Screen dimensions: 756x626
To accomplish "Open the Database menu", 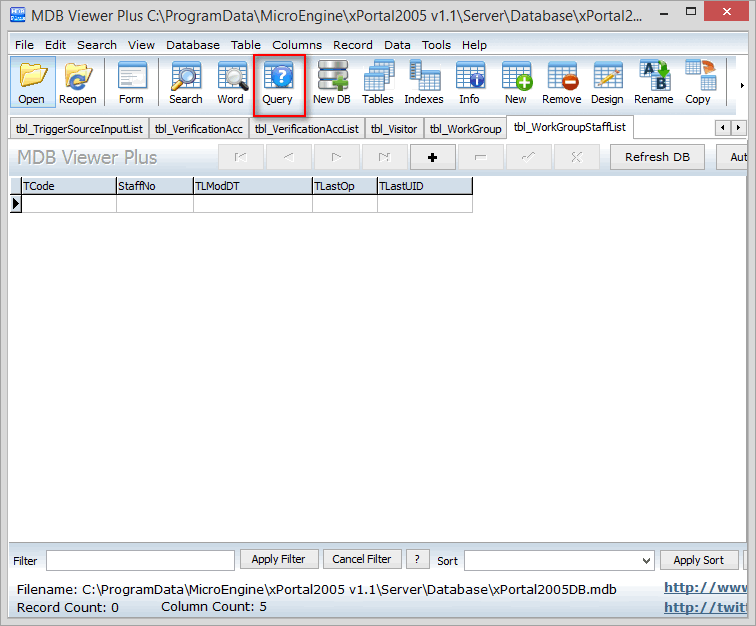I will click(193, 45).
